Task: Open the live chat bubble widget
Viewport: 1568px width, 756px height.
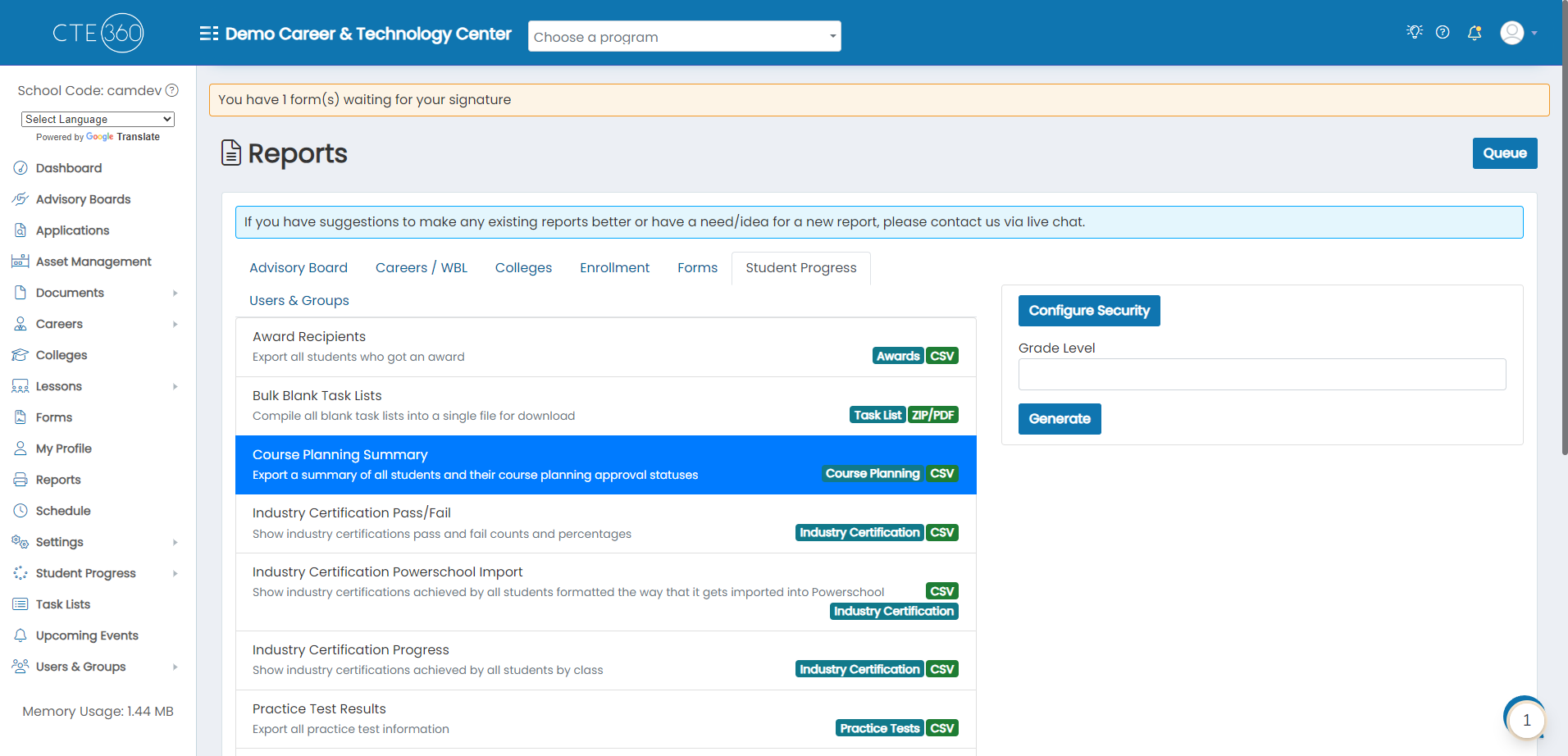Action: [x=1526, y=720]
